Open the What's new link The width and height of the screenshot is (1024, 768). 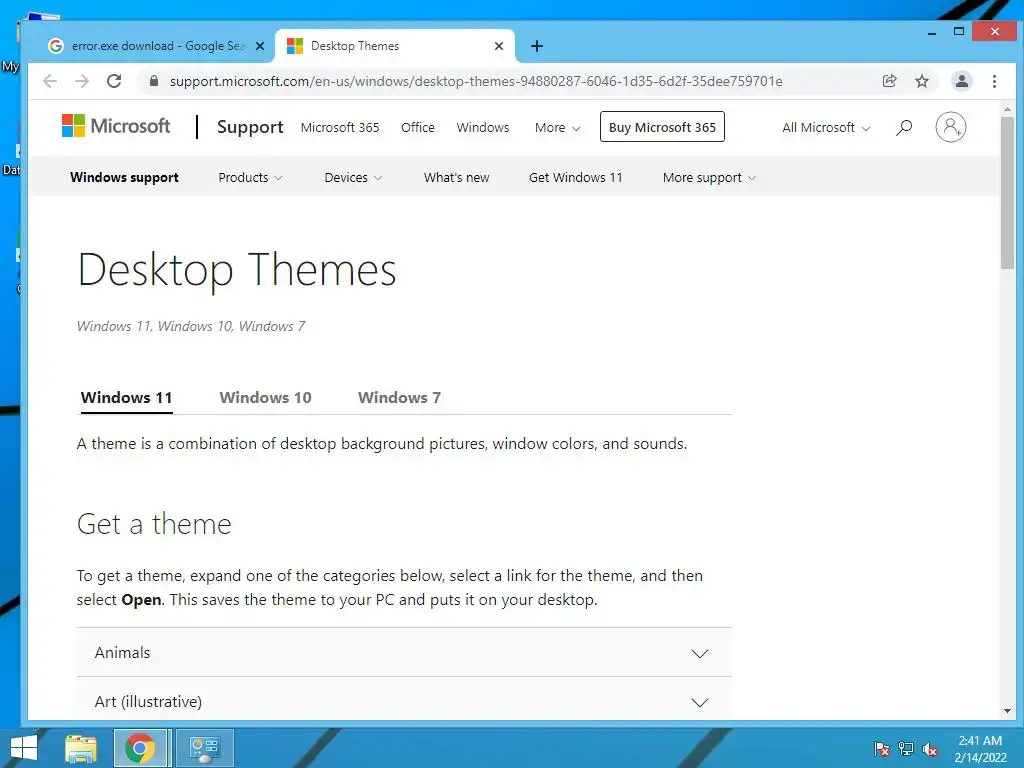[456, 178]
